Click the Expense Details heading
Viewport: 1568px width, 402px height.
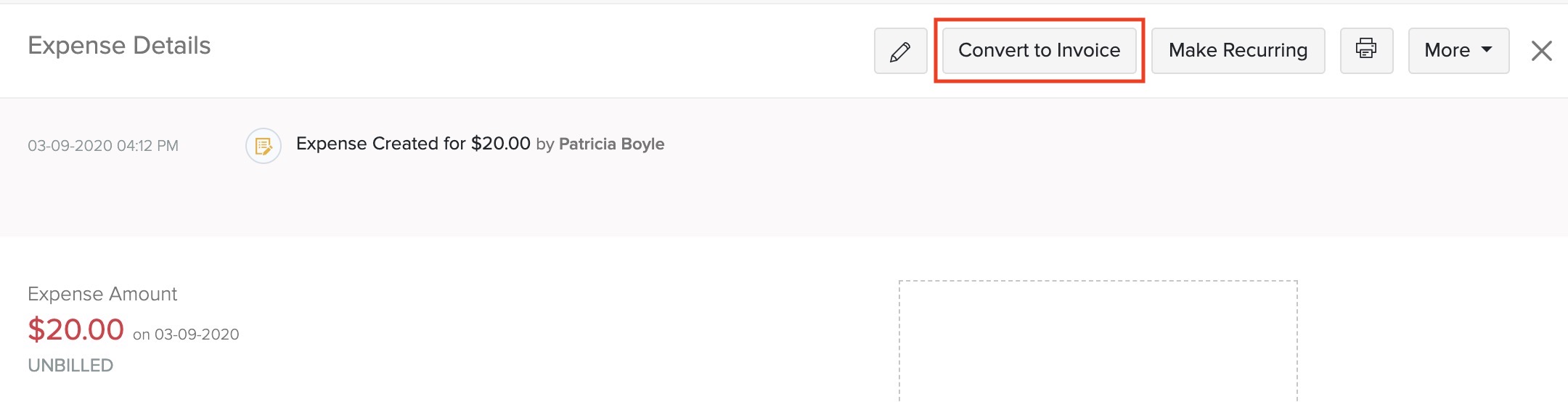[x=119, y=46]
